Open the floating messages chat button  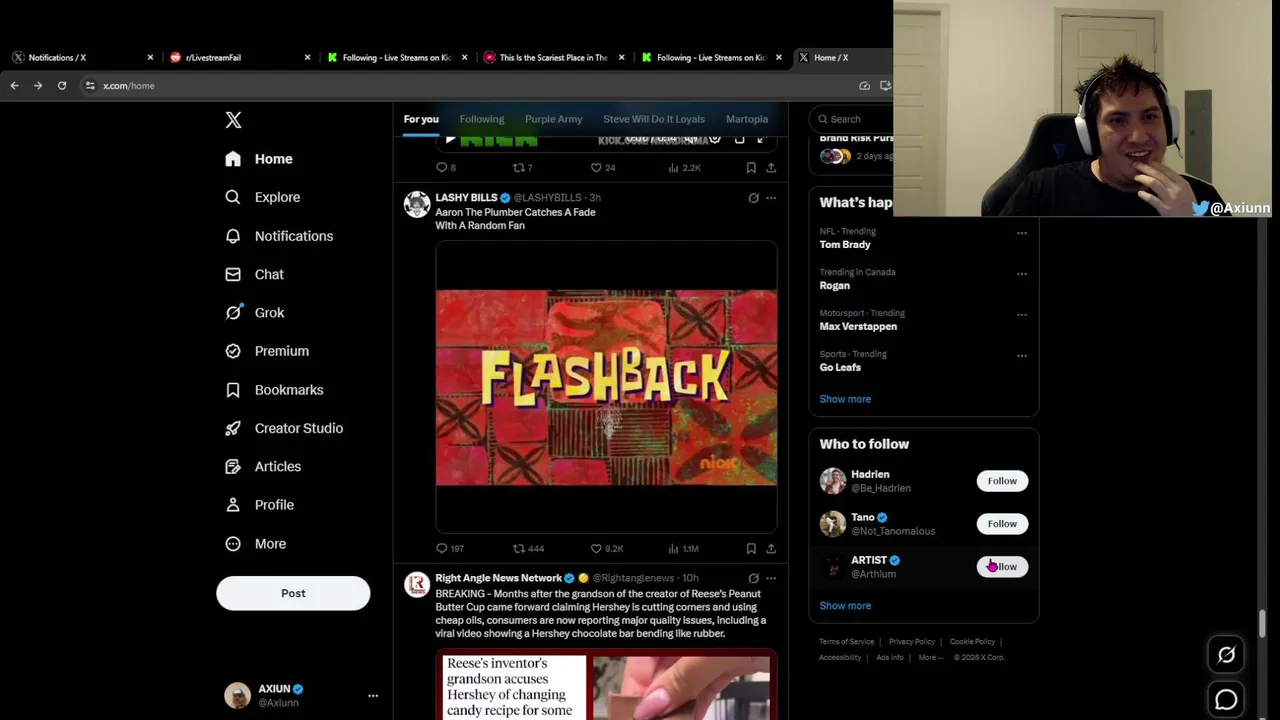pos(1226,700)
